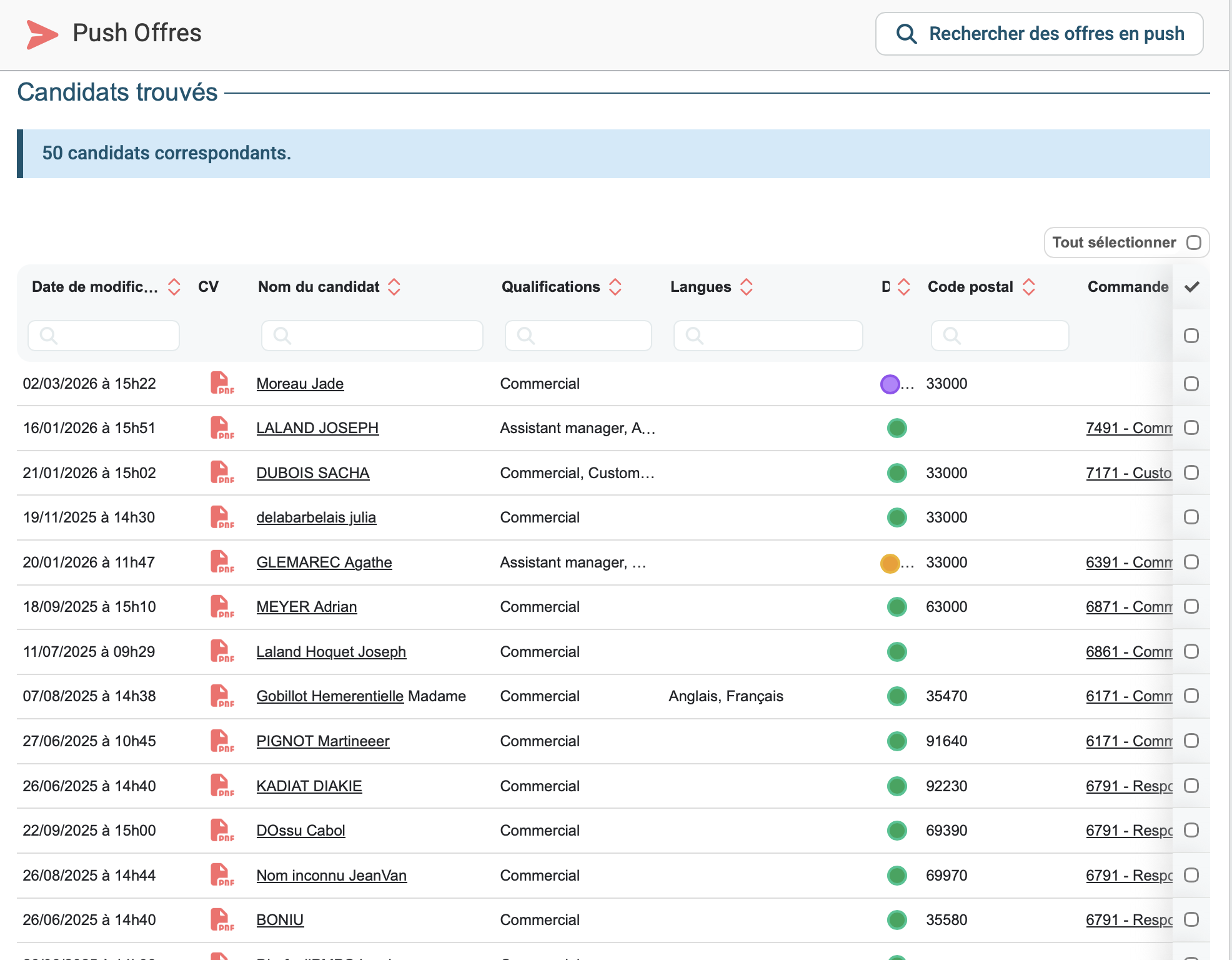Focus the Nom du candidat filter field

coord(372,336)
